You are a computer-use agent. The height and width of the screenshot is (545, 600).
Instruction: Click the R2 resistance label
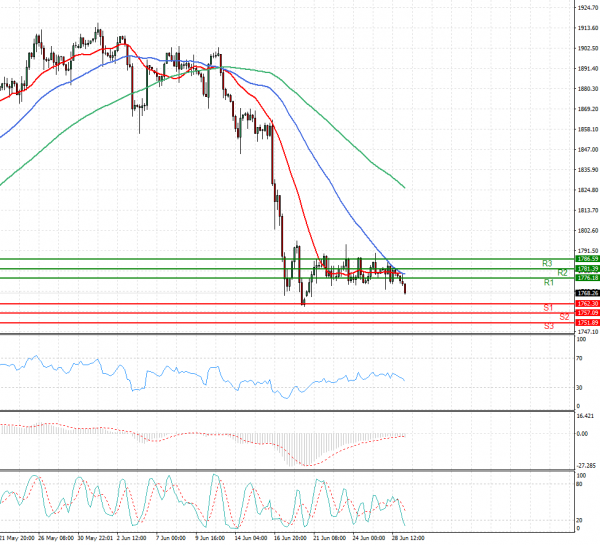(x=562, y=272)
